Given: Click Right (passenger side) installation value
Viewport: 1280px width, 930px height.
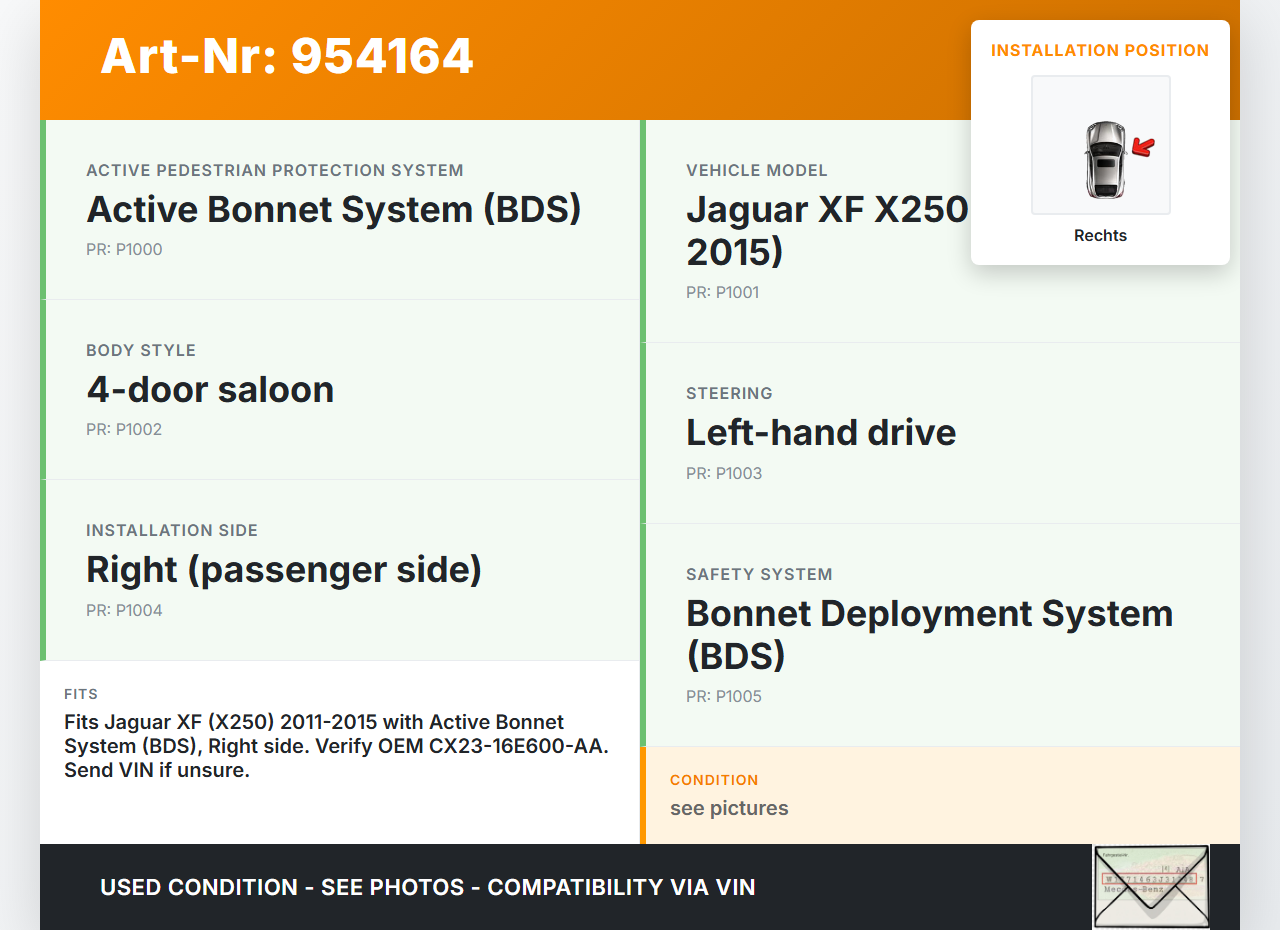Looking at the screenshot, I should click(x=284, y=570).
